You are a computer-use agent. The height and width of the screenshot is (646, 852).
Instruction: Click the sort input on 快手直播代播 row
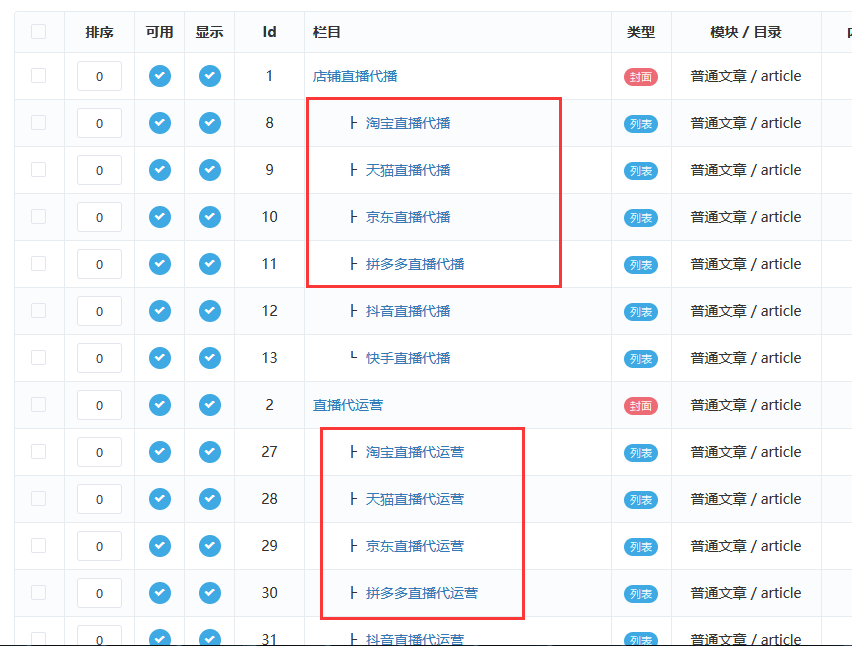click(99, 358)
